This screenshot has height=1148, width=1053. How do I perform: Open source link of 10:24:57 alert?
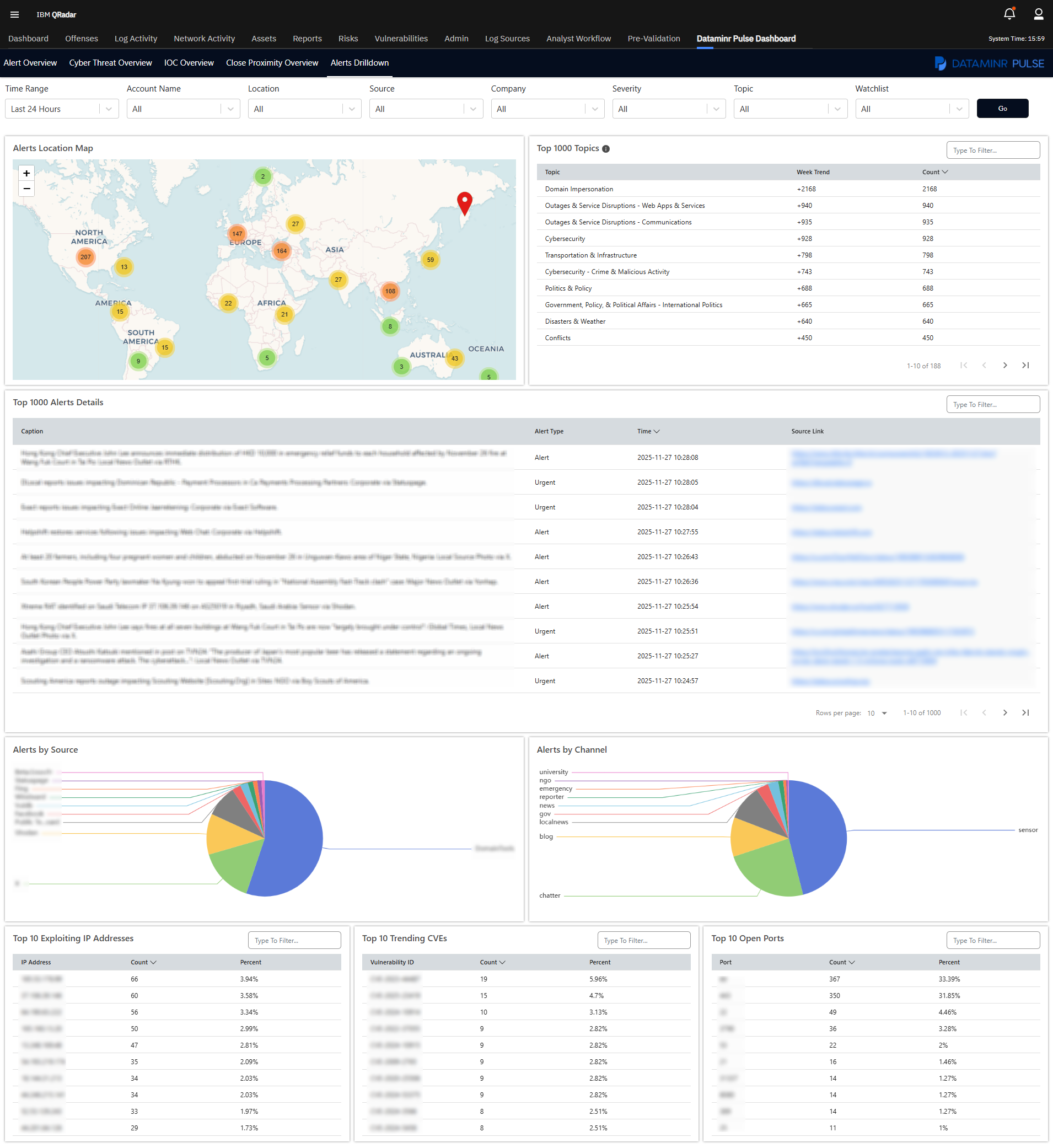click(x=830, y=681)
